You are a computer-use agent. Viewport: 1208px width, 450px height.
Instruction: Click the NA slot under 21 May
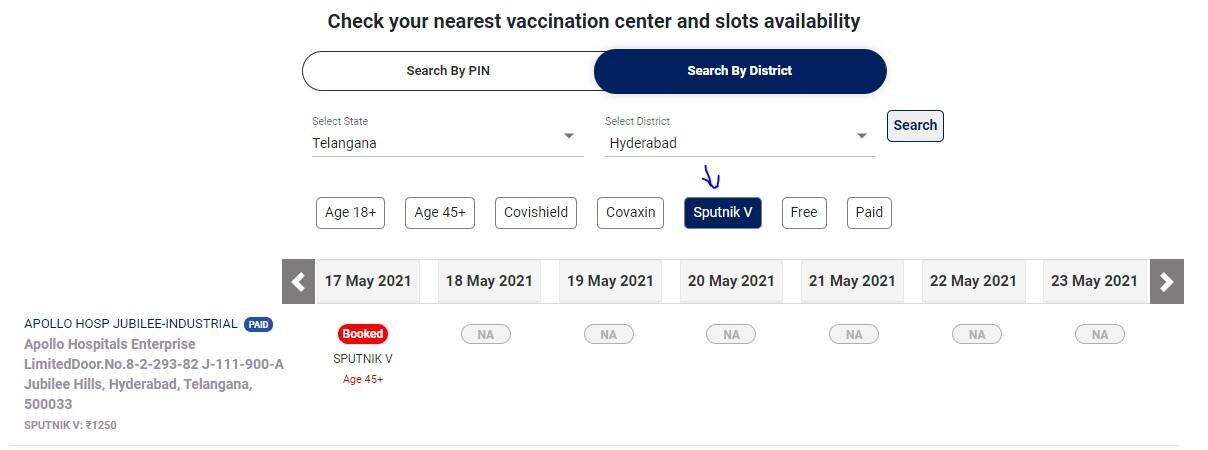pyautogui.click(x=853, y=334)
